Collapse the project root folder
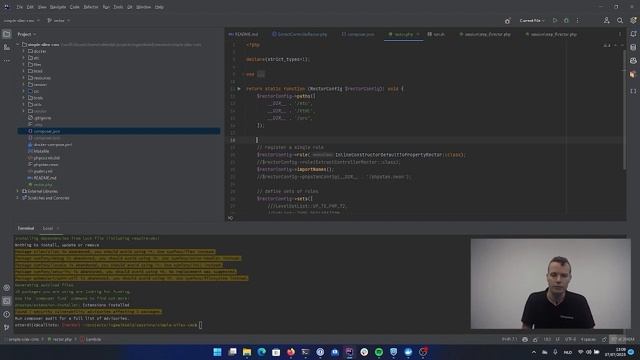Image resolution: width=640 pixels, height=360 pixels. (x=18, y=44)
